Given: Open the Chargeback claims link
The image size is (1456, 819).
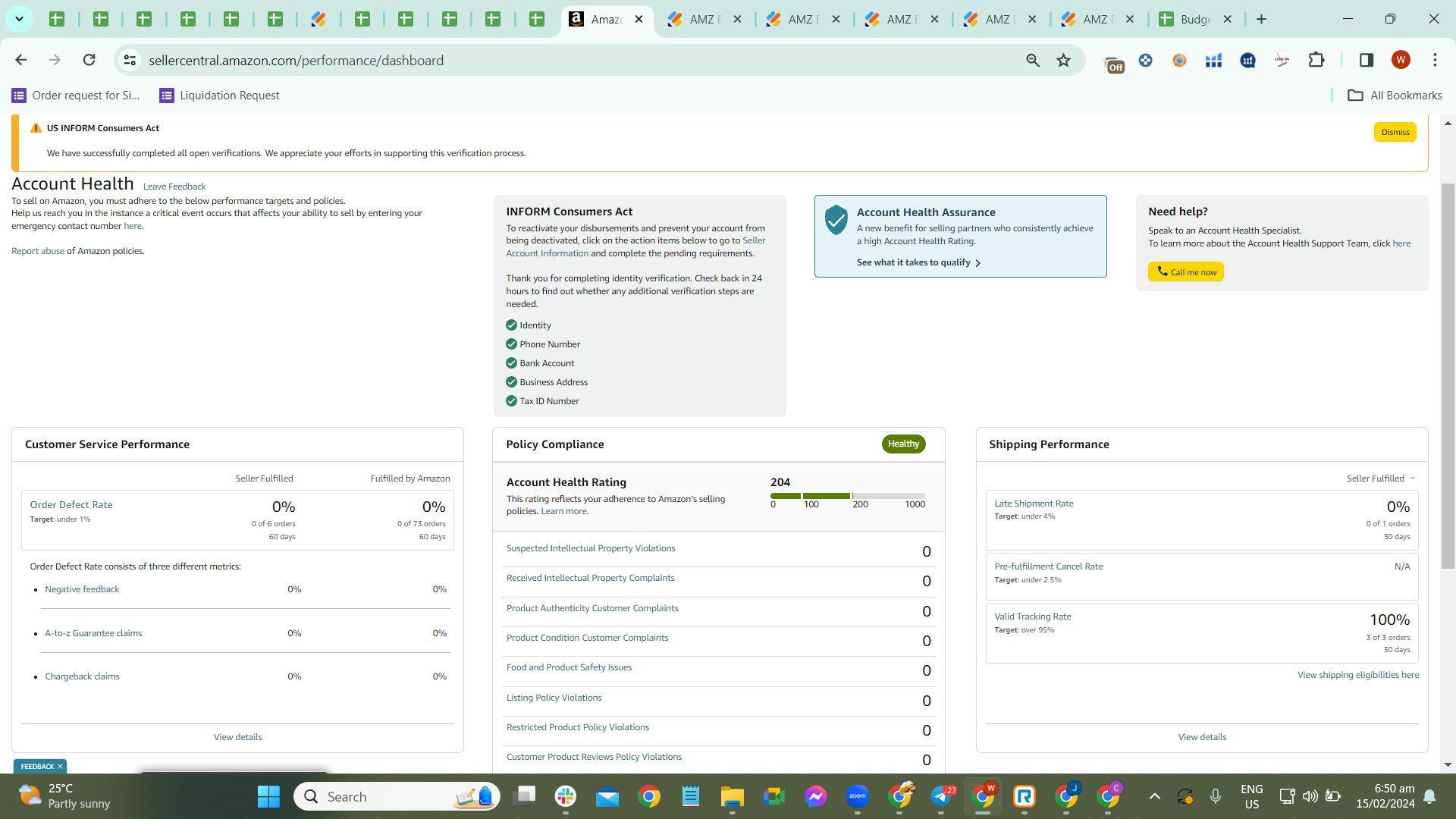Looking at the screenshot, I should pos(82,676).
